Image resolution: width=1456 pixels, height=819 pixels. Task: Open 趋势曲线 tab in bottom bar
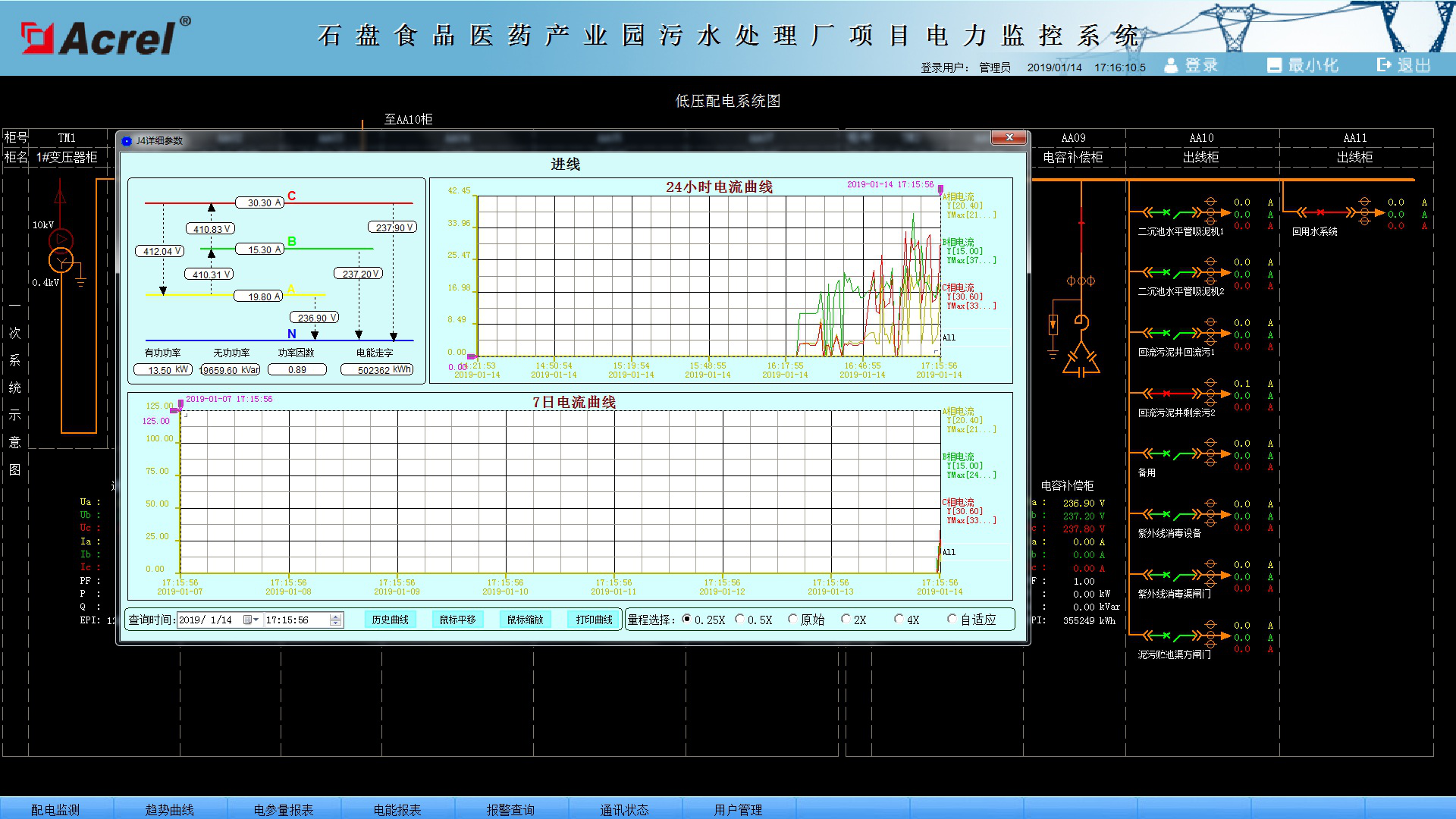click(x=170, y=809)
